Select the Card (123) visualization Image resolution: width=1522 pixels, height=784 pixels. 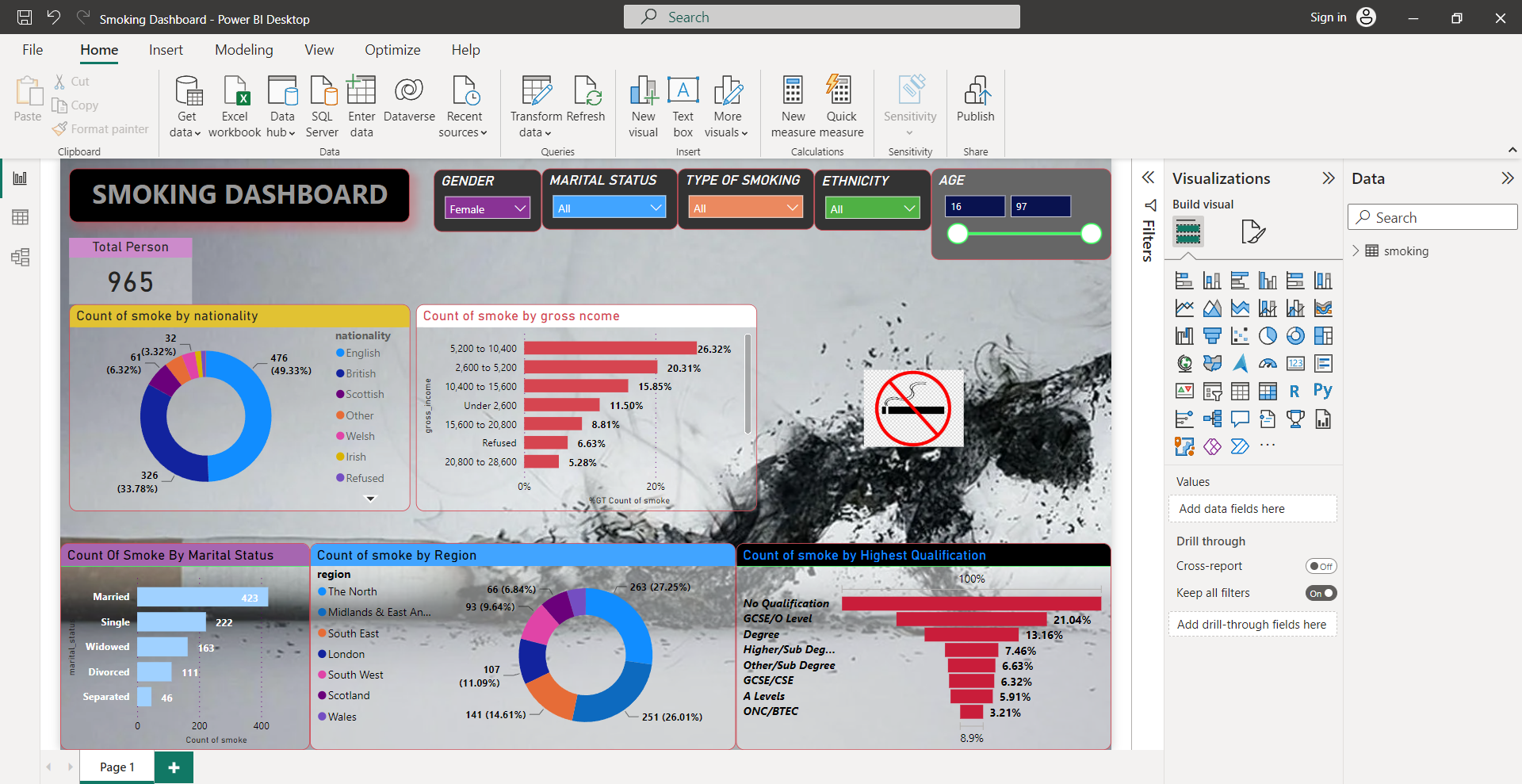tap(1295, 363)
